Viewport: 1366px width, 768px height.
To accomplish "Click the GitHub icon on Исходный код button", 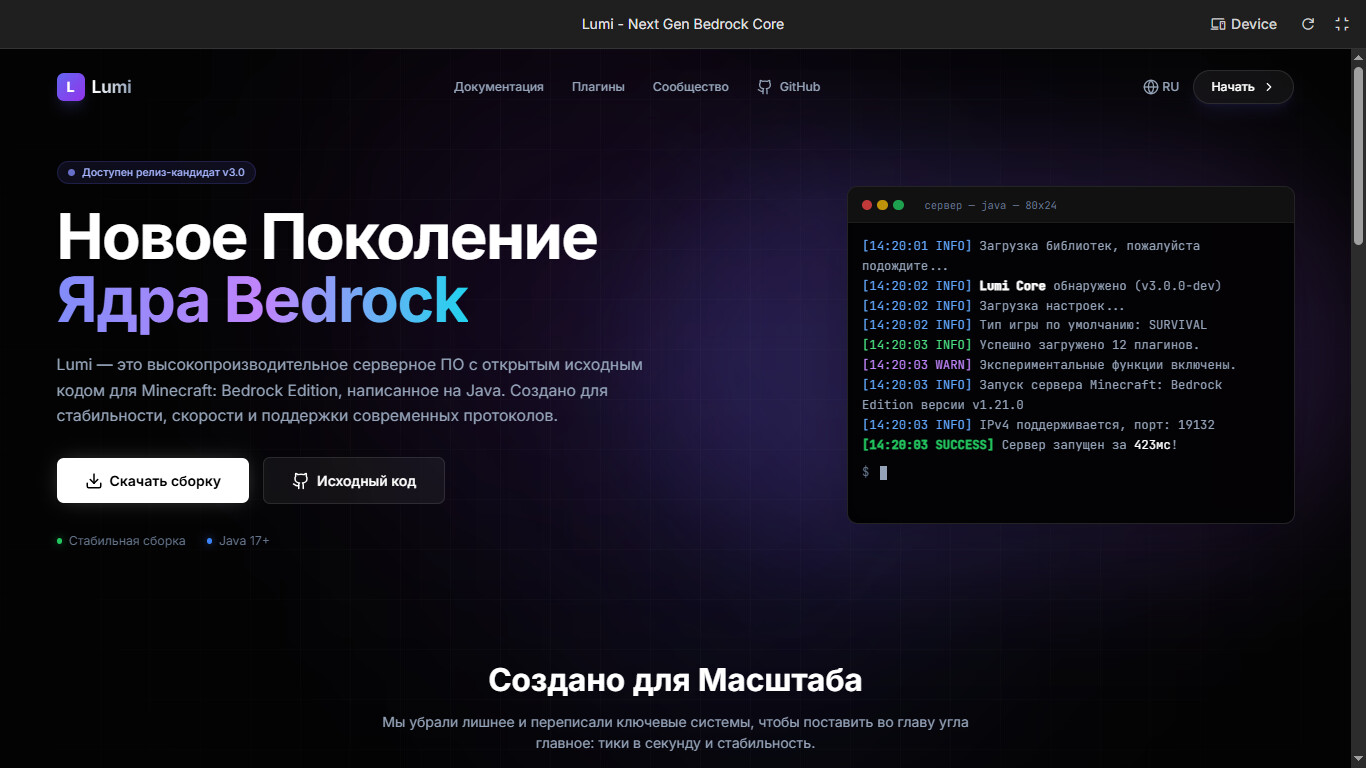I will (300, 480).
